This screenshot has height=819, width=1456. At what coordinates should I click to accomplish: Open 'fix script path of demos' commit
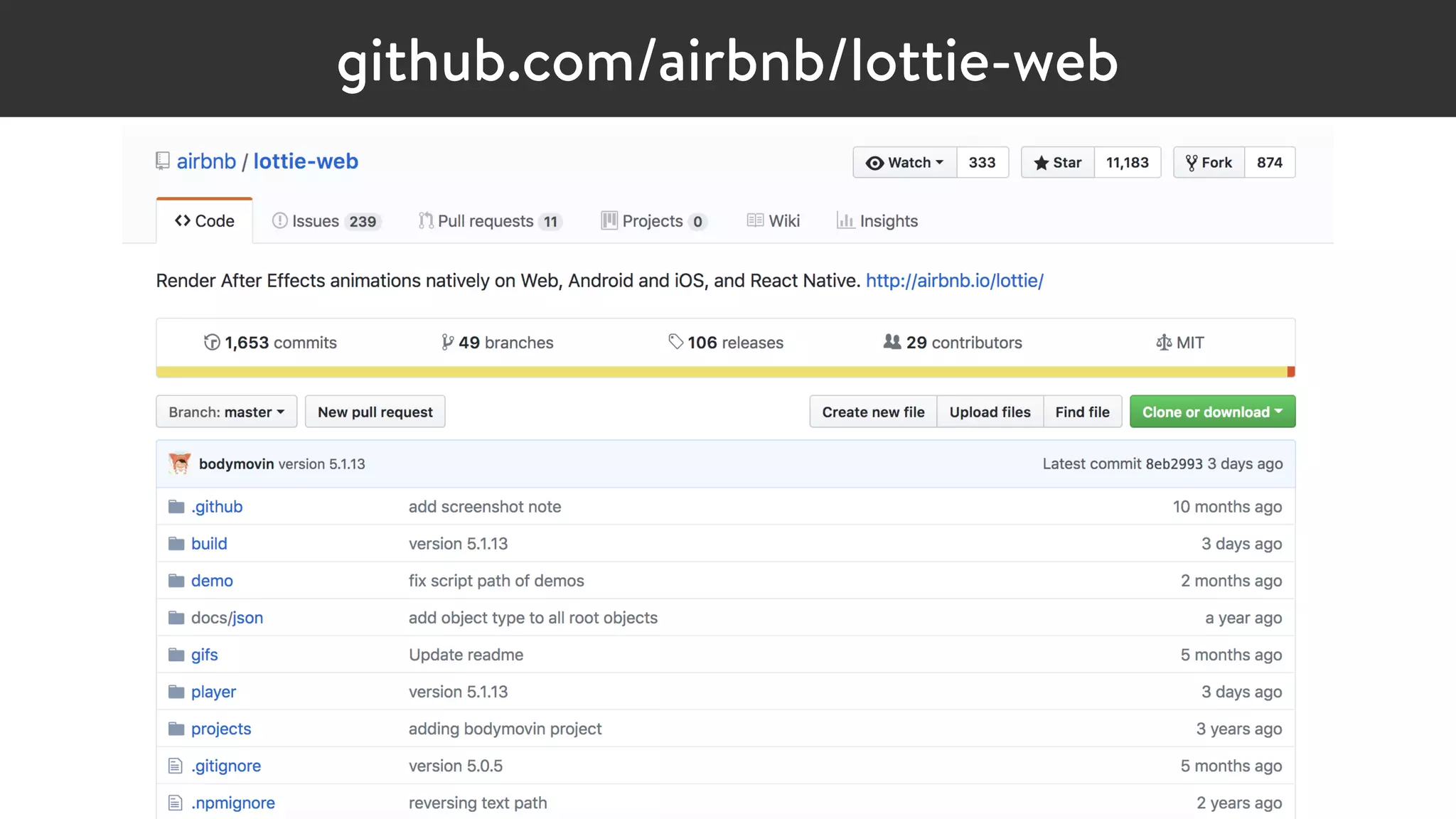(496, 581)
